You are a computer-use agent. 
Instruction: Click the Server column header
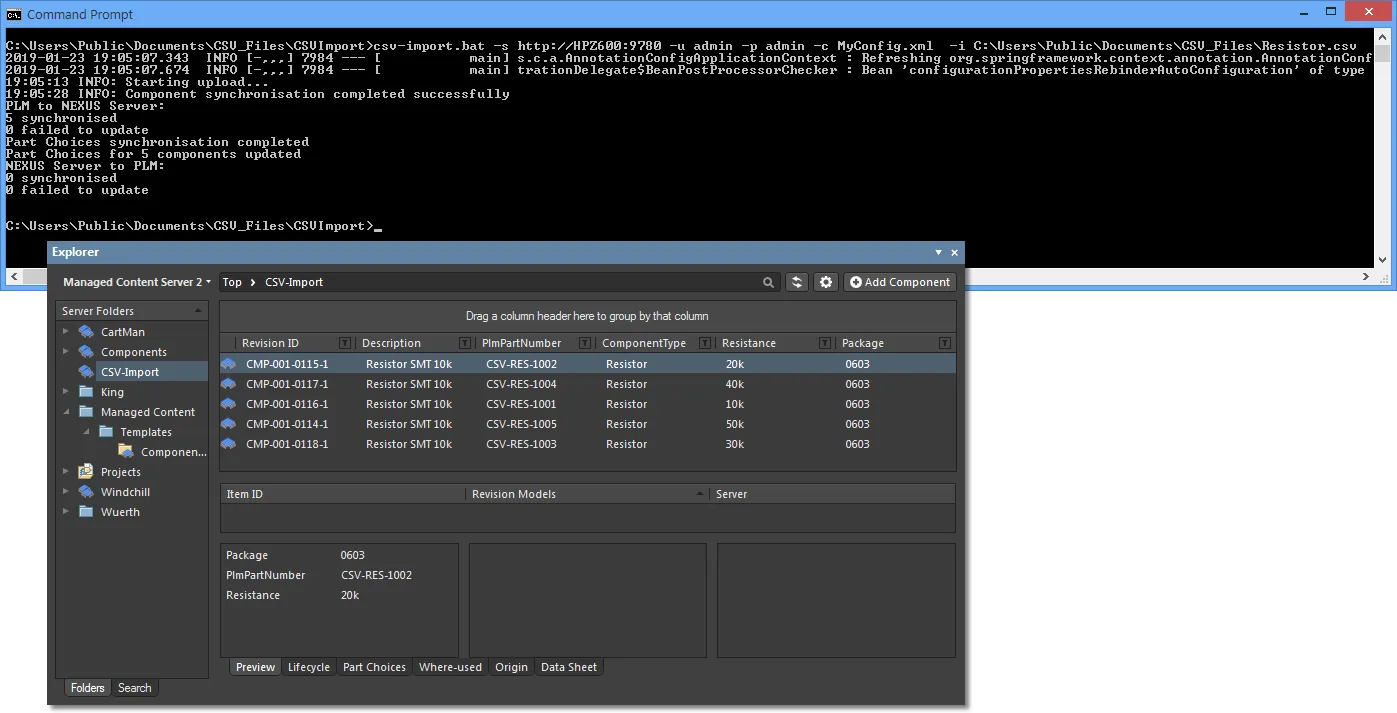(x=833, y=494)
